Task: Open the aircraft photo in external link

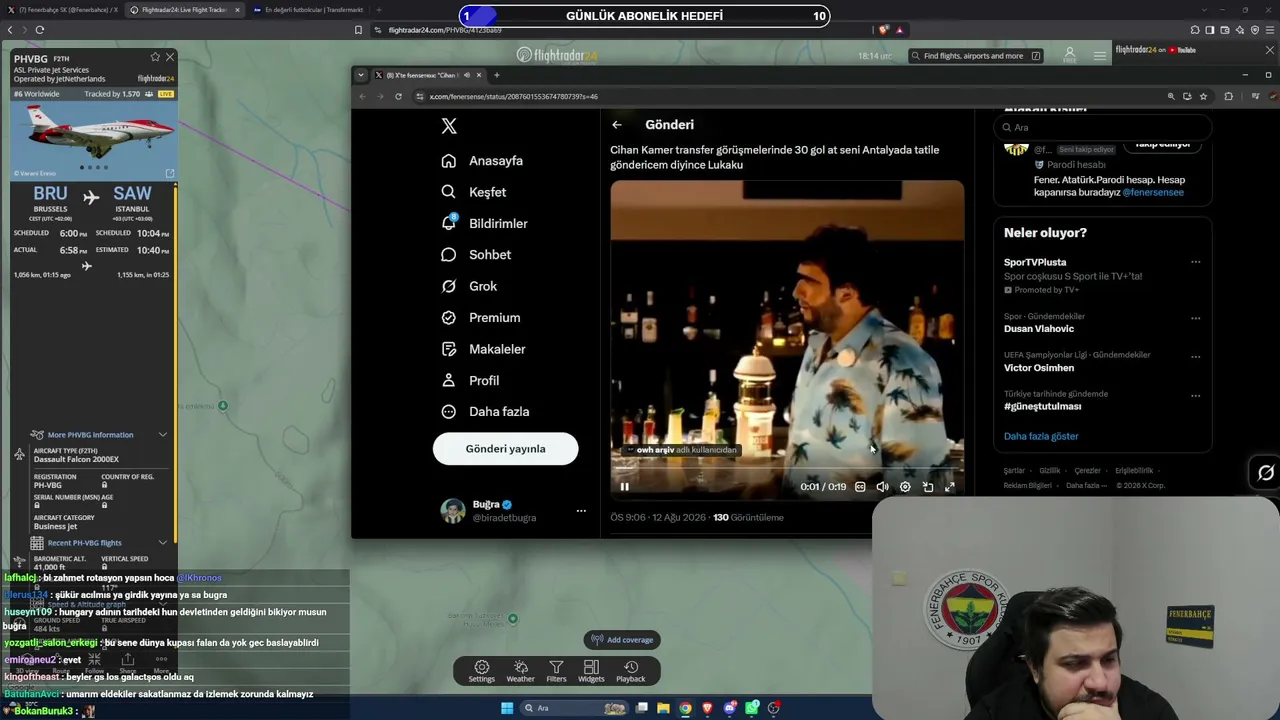Action: tap(169, 173)
